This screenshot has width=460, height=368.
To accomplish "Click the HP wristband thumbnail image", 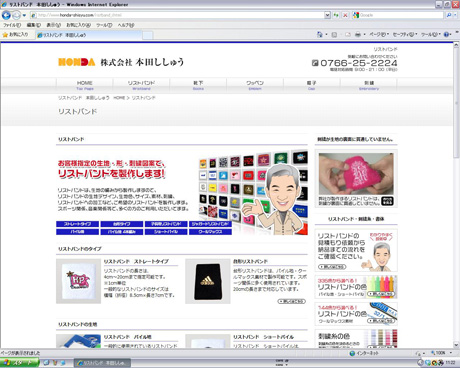I will tap(78, 281).
